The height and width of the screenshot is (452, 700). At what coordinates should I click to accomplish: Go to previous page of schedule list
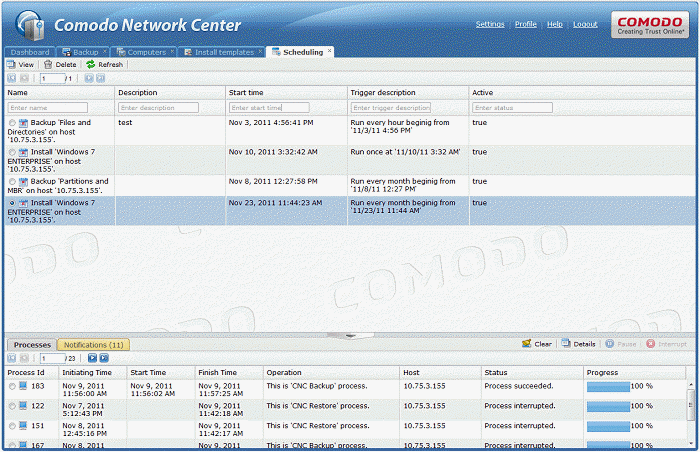(x=25, y=78)
